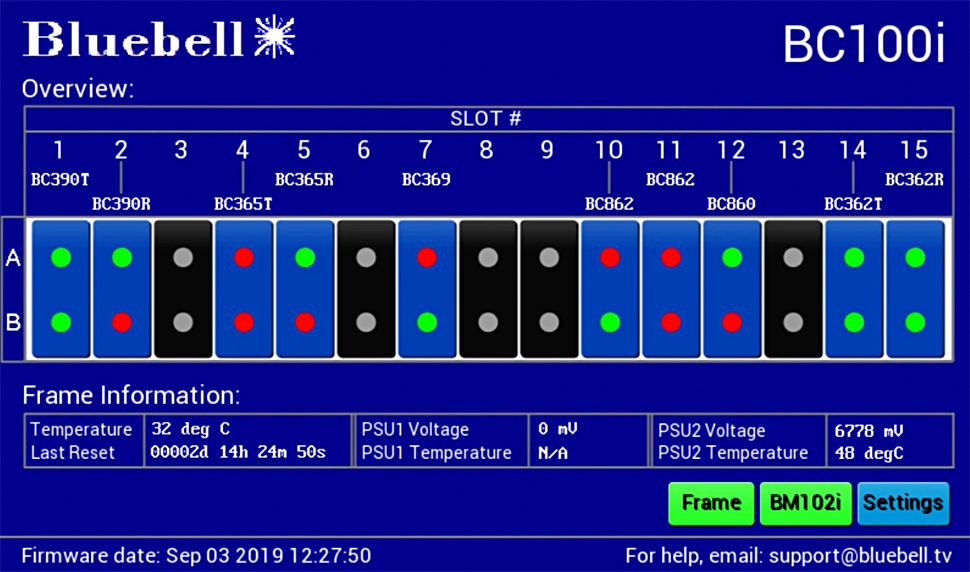Click slot 12 channel A green indicator

[x=732, y=257]
